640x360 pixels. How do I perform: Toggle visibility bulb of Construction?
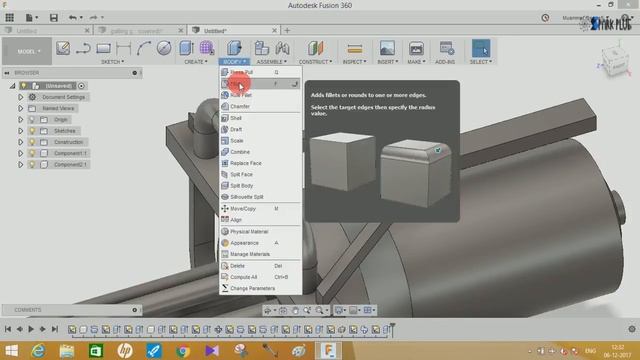coord(32,142)
